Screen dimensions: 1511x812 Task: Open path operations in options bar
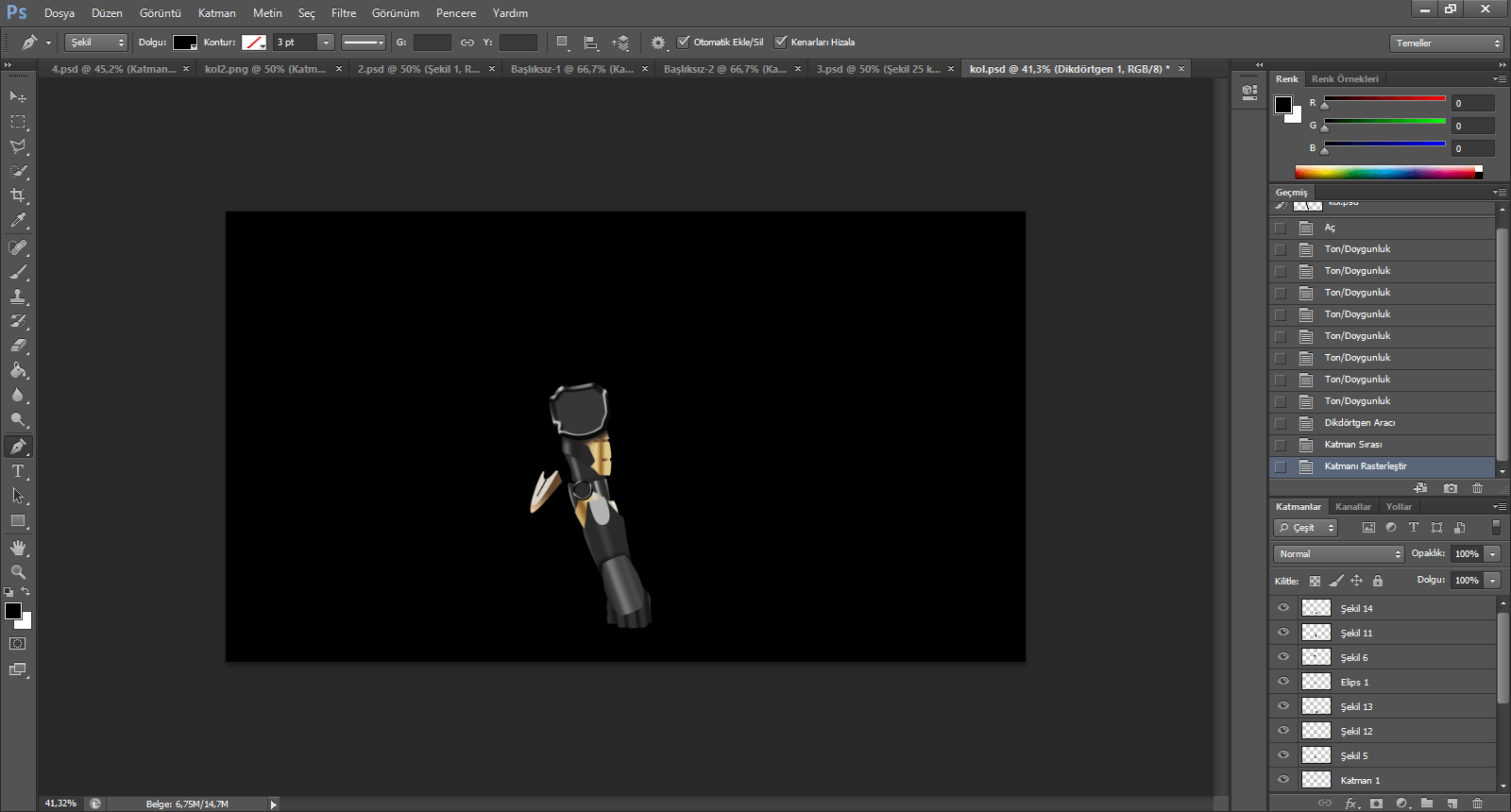(563, 42)
